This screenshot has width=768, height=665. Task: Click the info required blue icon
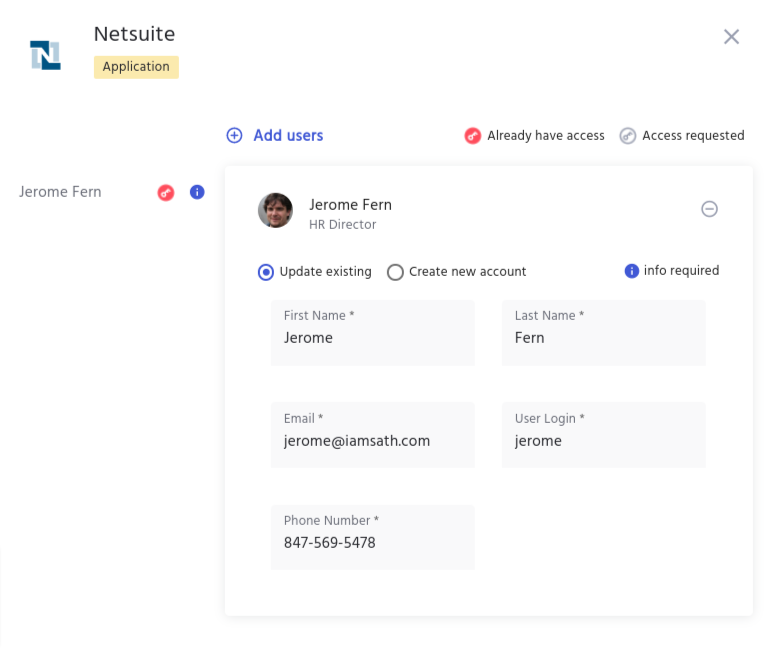coord(631,271)
